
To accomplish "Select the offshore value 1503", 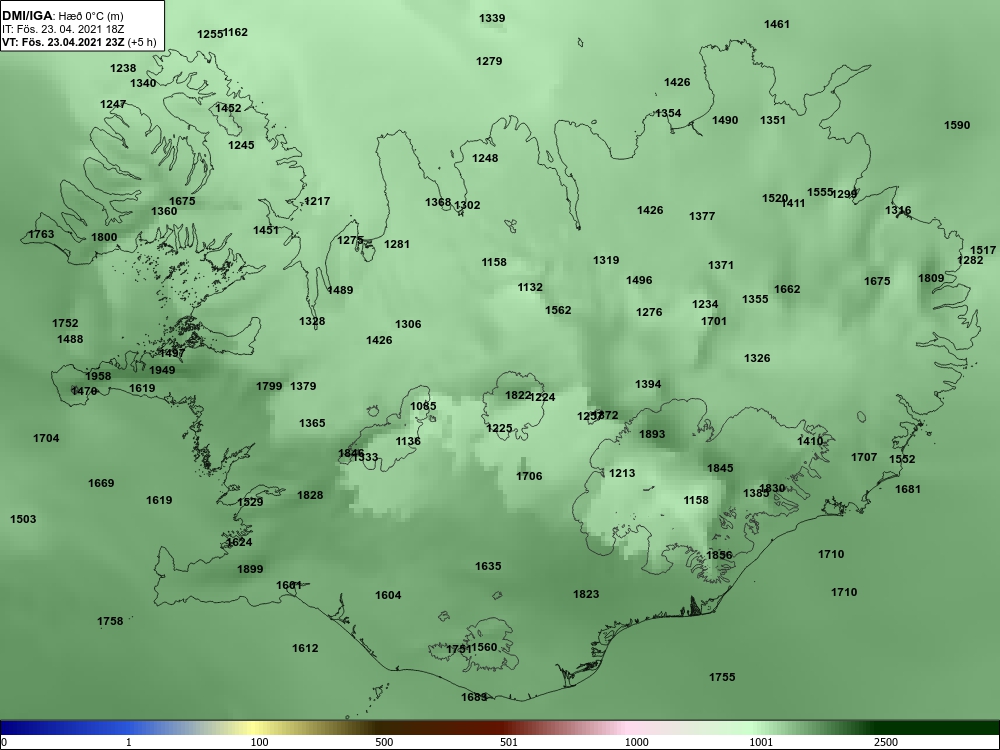I will tap(23, 520).
